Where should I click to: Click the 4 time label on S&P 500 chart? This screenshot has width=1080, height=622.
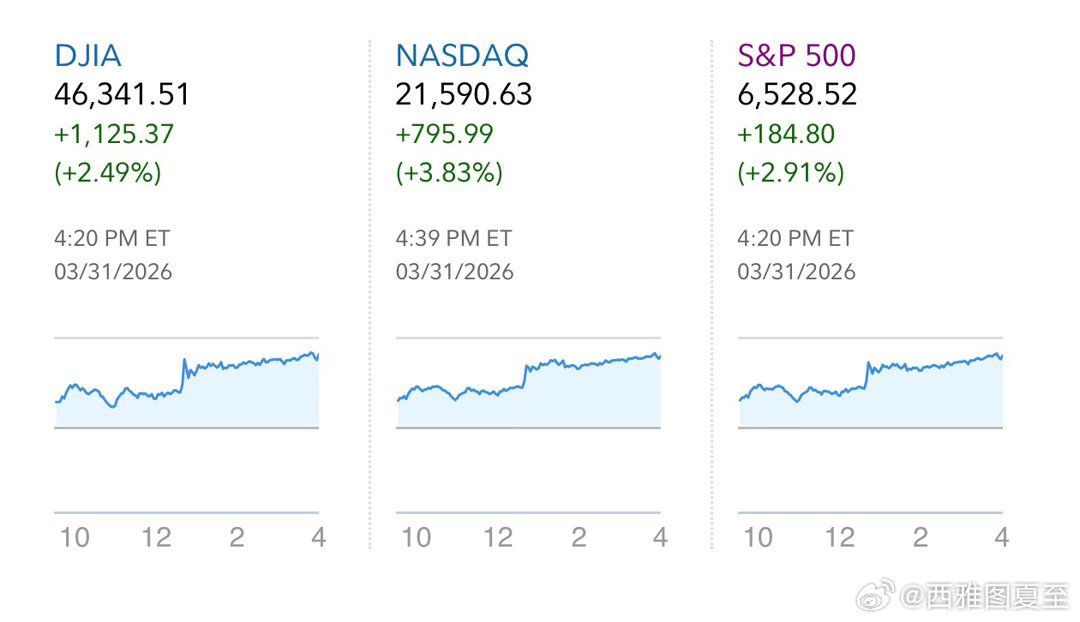[x=1001, y=537]
